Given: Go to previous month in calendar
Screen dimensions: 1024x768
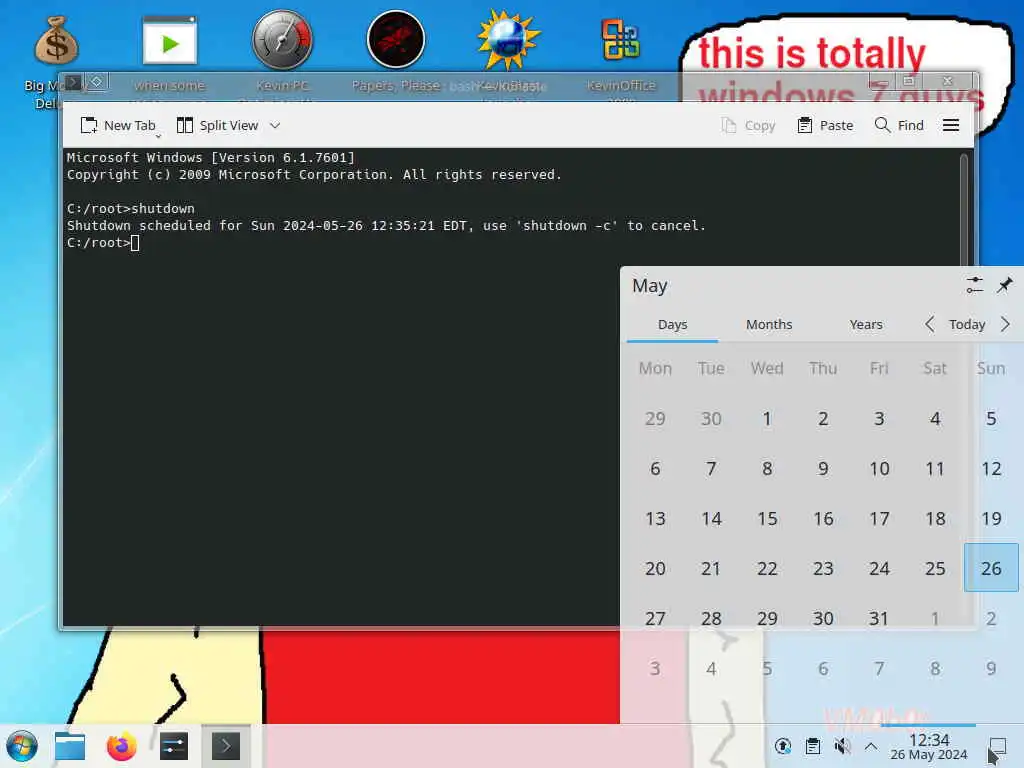Looking at the screenshot, I should tap(930, 324).
